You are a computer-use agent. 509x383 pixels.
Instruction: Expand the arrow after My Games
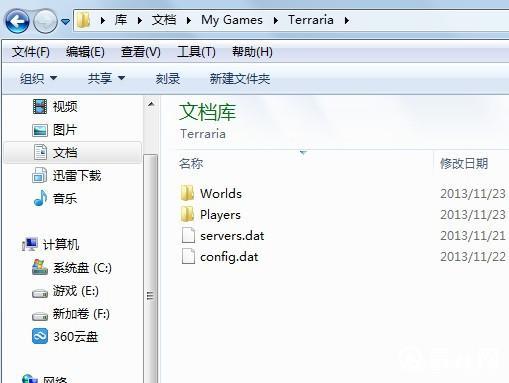276,21
